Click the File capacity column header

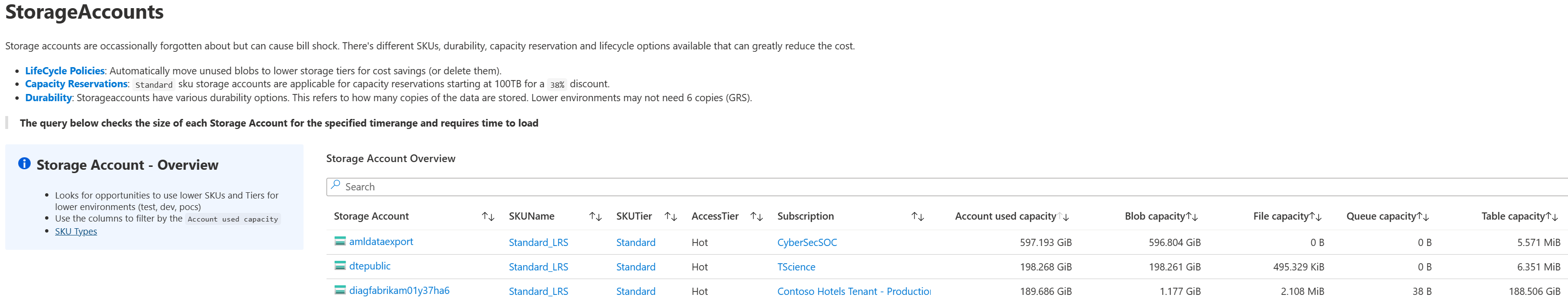(1281, 216)
